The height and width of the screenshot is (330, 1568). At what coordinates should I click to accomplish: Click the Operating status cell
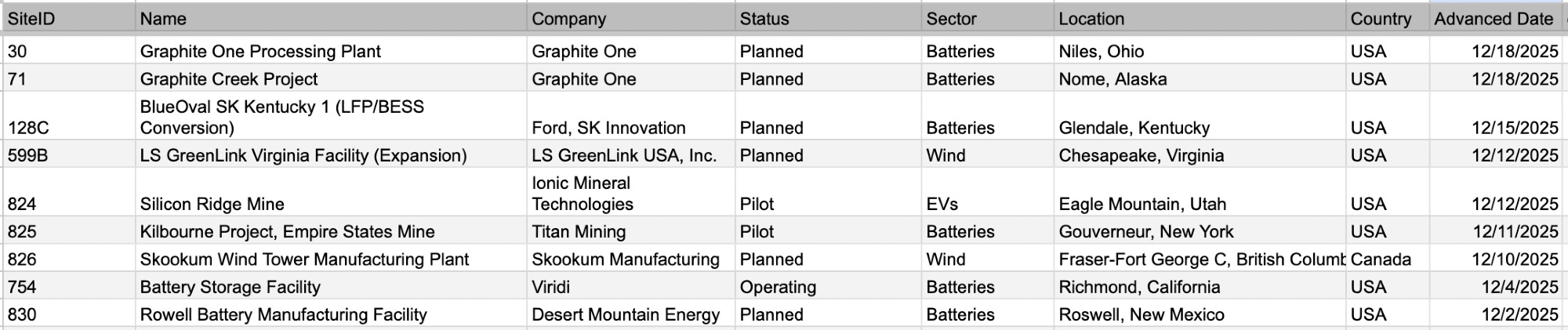coord(778,287)
